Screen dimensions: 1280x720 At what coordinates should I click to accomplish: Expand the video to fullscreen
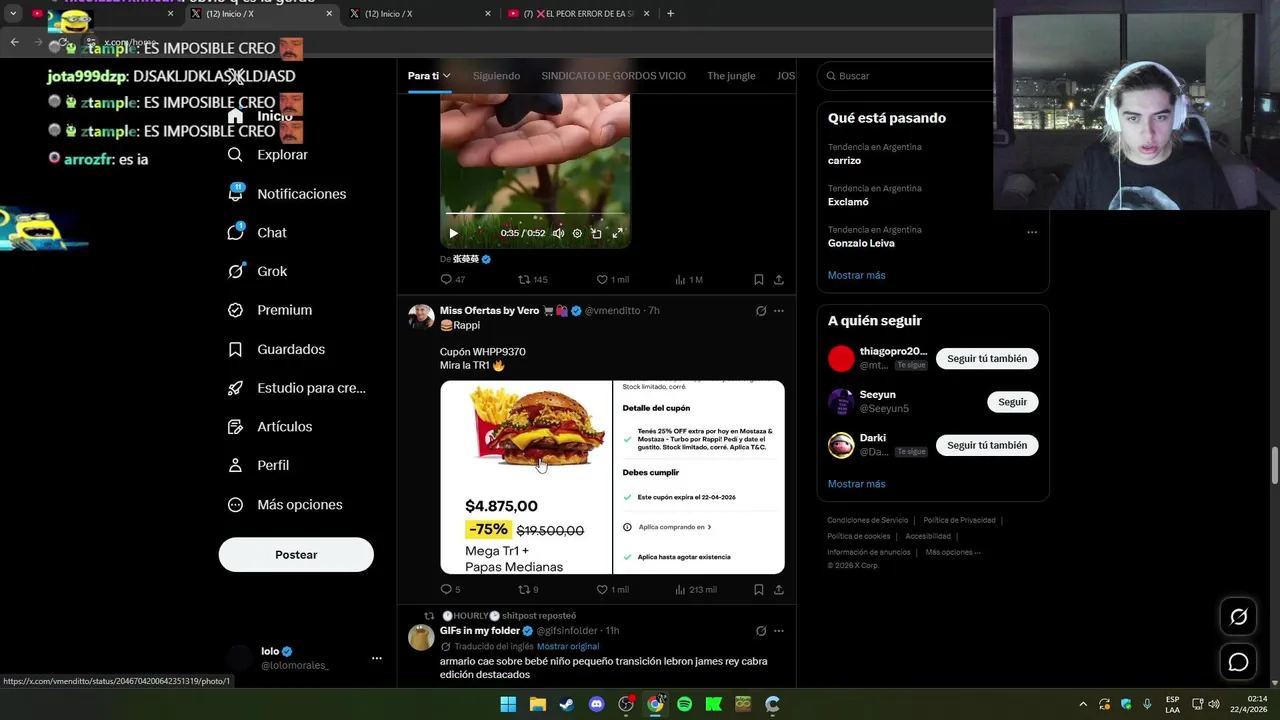pyautogui.click(x=617, y=233)
